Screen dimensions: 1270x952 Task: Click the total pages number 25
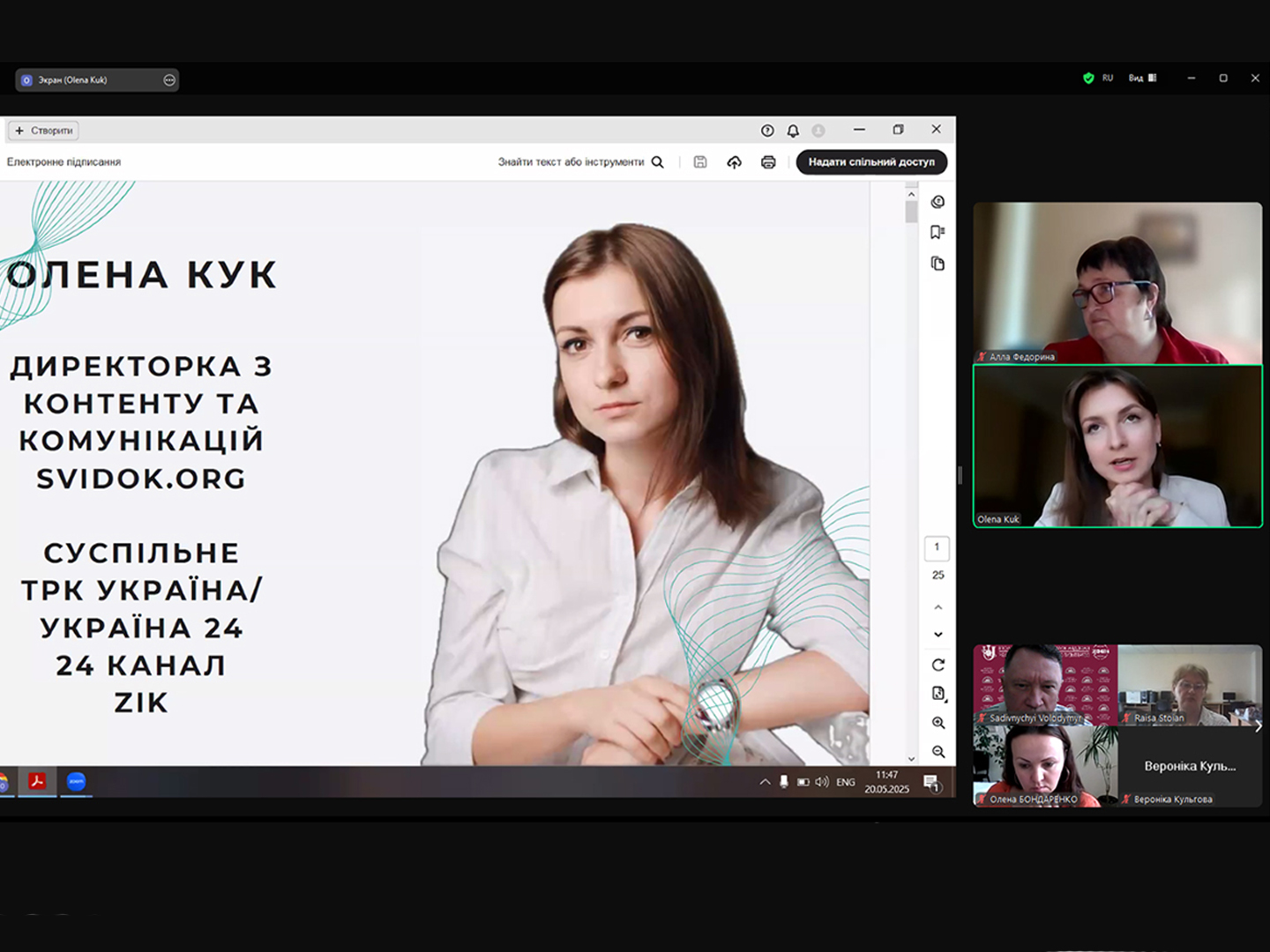(x=938, y=575)
